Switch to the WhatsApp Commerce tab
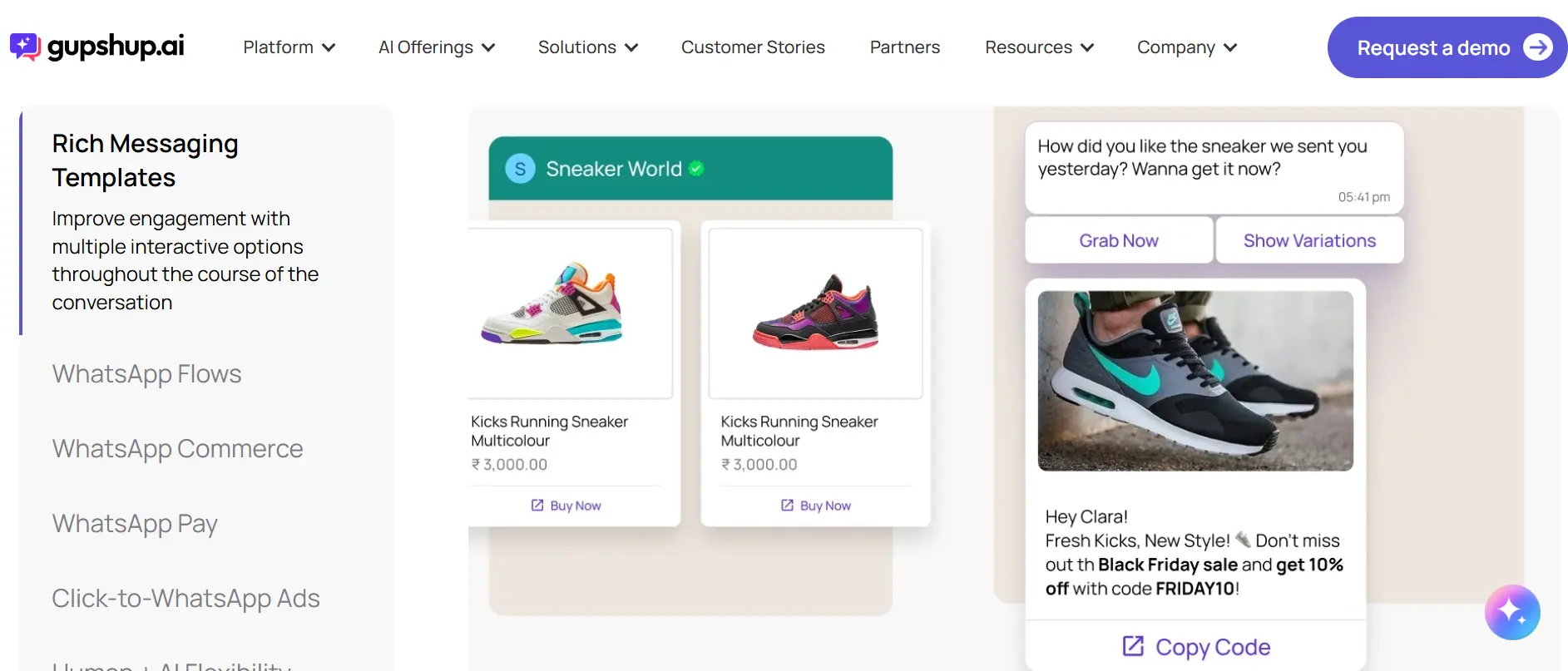The width and height of the screenshot is (1568, 671). pos(177,449)
